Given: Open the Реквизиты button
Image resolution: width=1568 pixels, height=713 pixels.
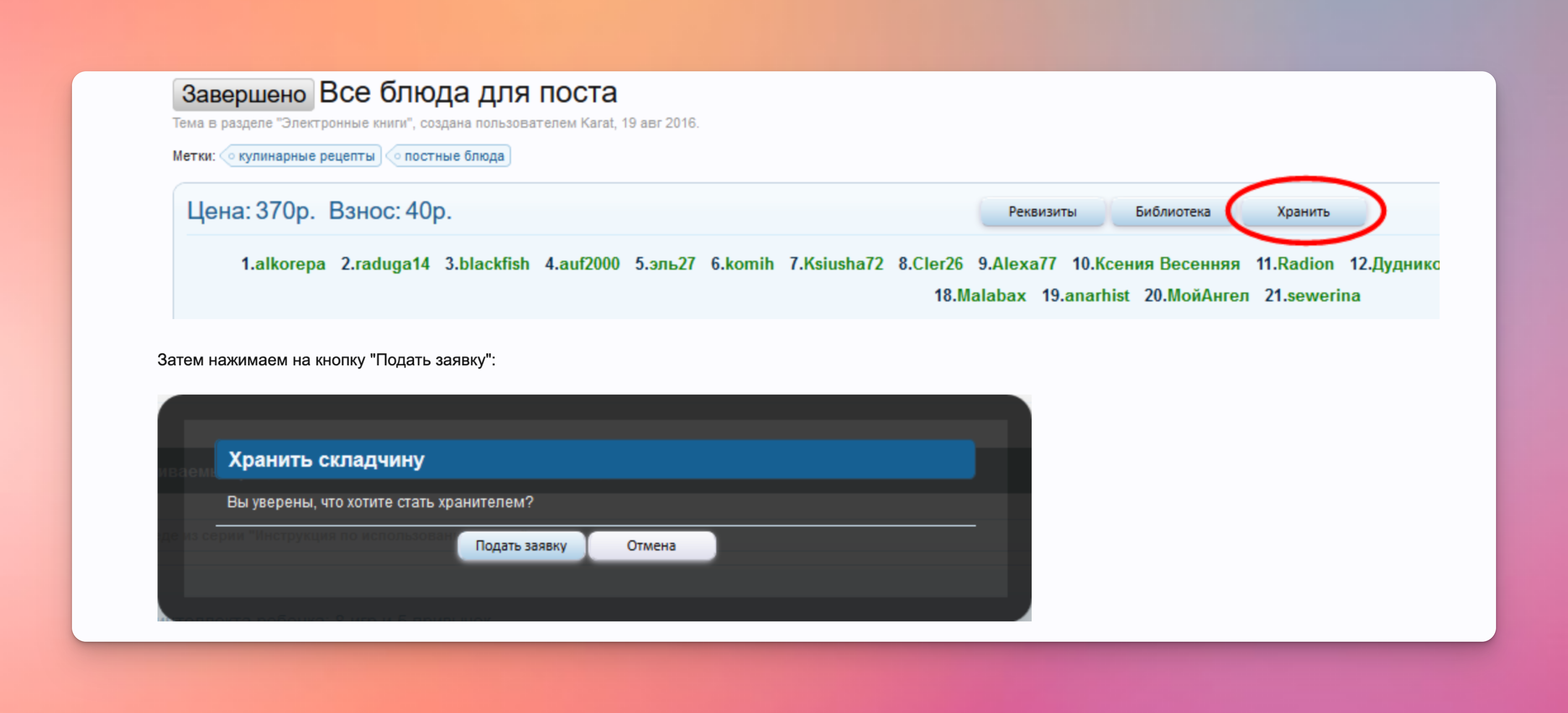Looking at the screenshot, I should [1042, 211].
